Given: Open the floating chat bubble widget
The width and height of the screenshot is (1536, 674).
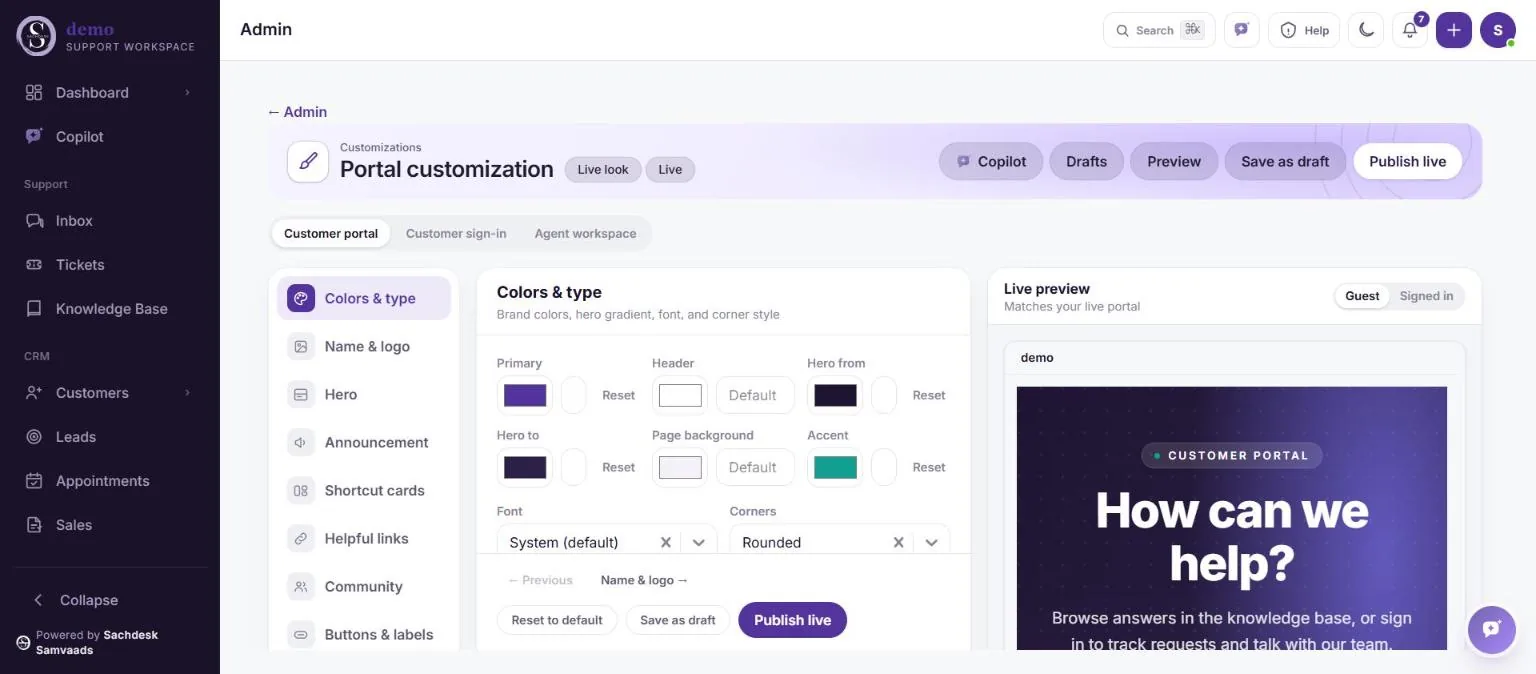Looking at the screenshot, I should click(x=1492, y=629).
